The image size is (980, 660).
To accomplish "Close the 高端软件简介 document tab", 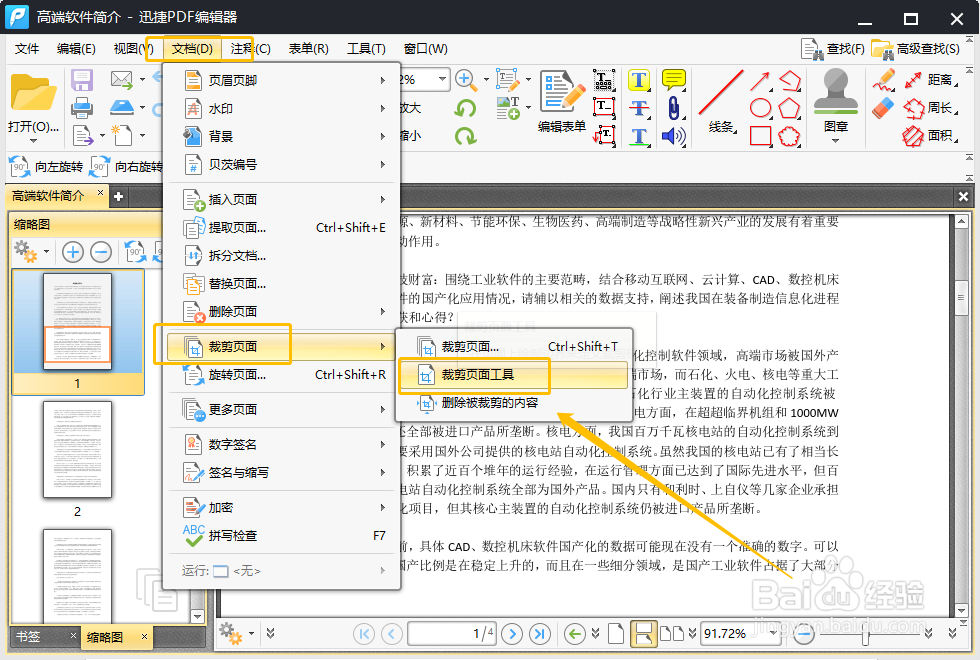I will click(100, 193).
